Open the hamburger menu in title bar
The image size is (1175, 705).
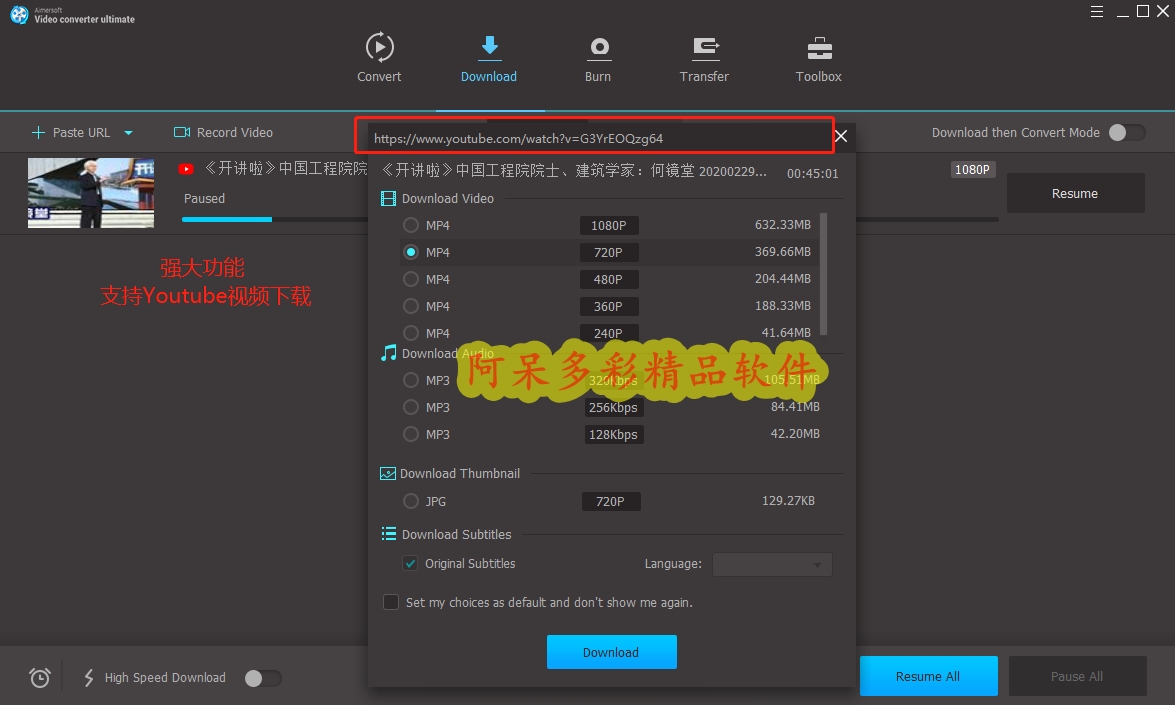tap(1097, 11)
